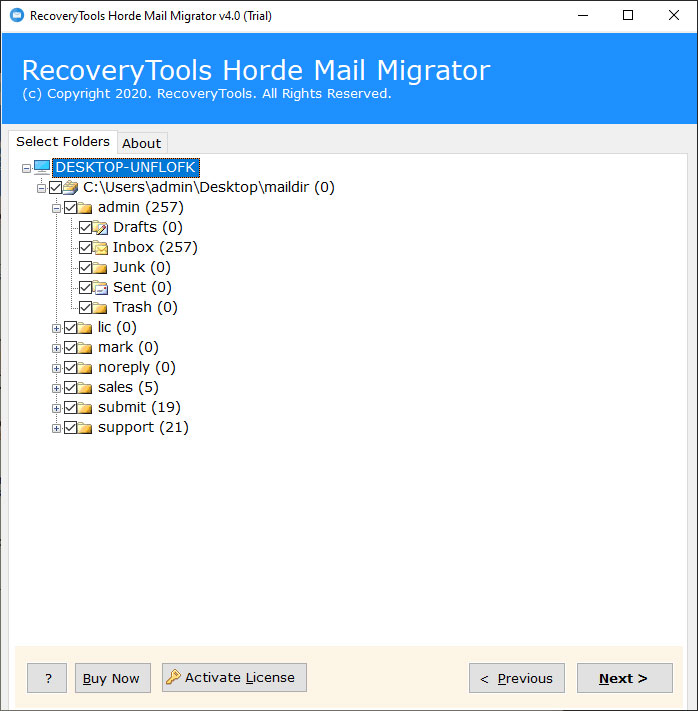698x711 pixels.
Task: Click the Sent folder icon
Action: coord(100,288)
